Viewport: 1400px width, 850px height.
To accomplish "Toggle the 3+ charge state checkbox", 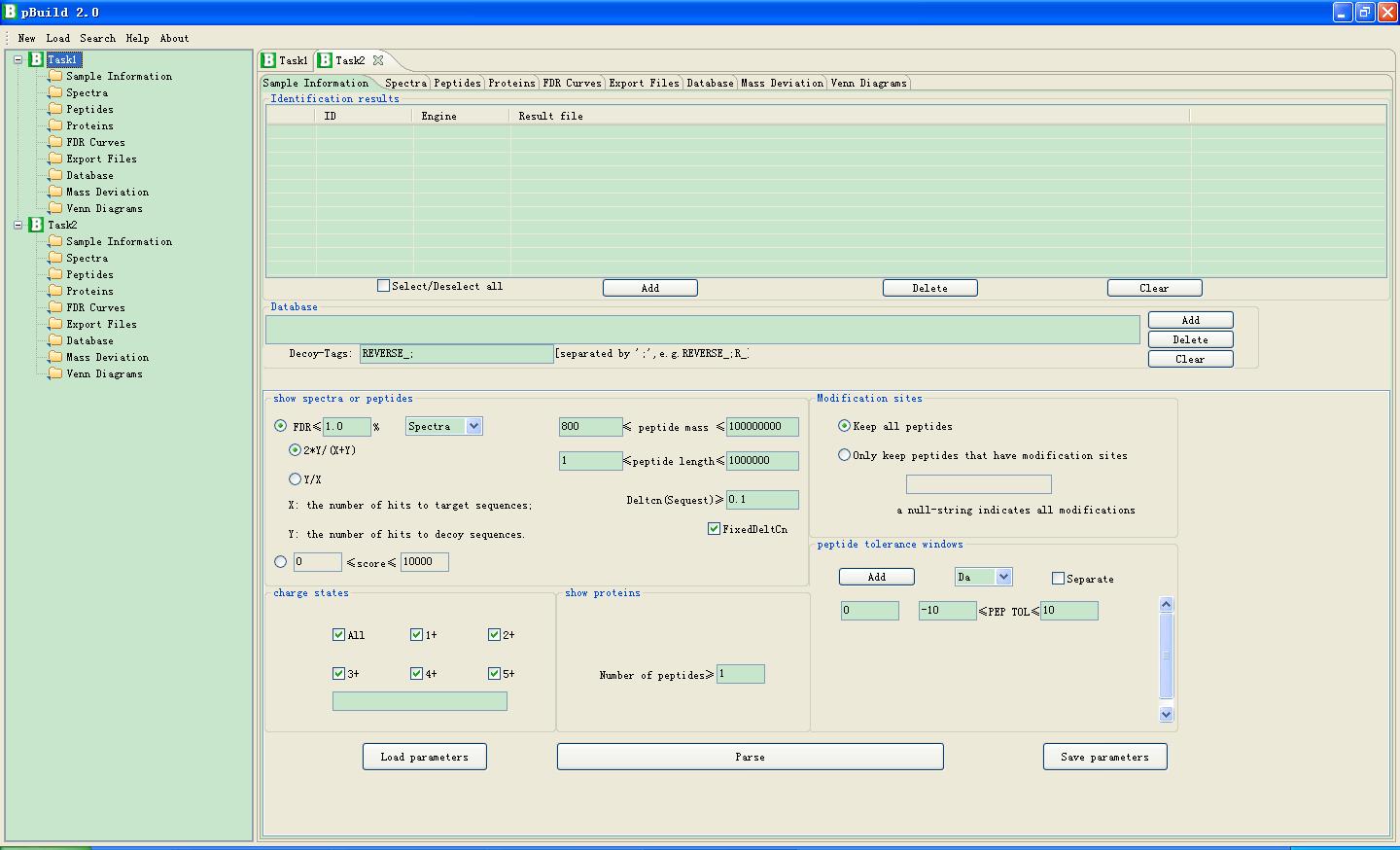I will pos(338,673).
